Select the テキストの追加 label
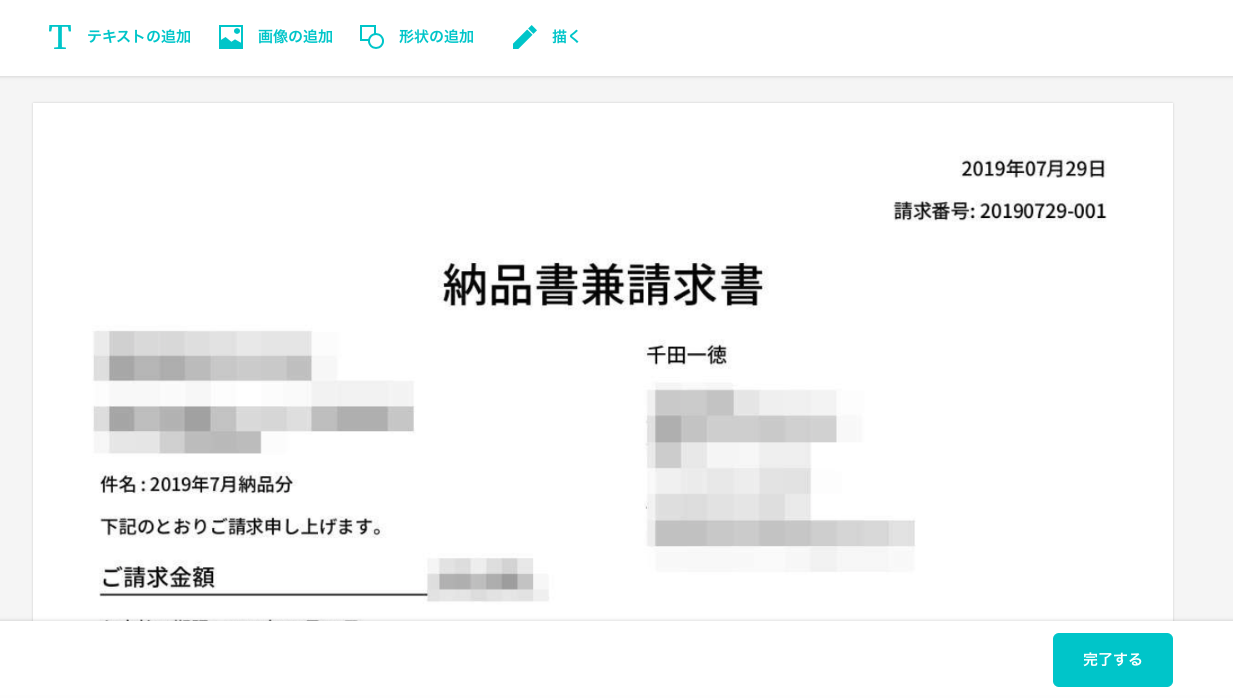Viewport: 1233px width, 698px height. tap(139, 37)
